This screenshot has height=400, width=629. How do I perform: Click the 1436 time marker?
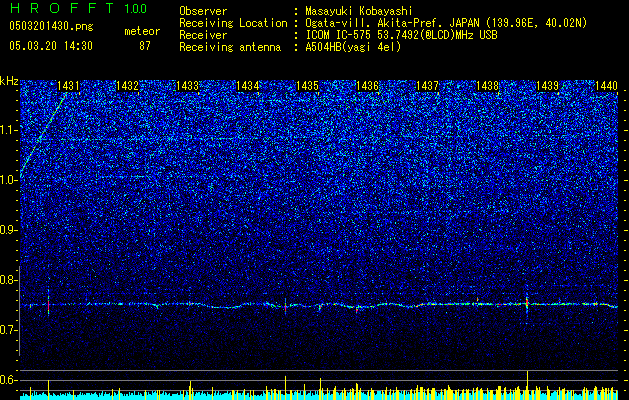[x=367, y=85]
